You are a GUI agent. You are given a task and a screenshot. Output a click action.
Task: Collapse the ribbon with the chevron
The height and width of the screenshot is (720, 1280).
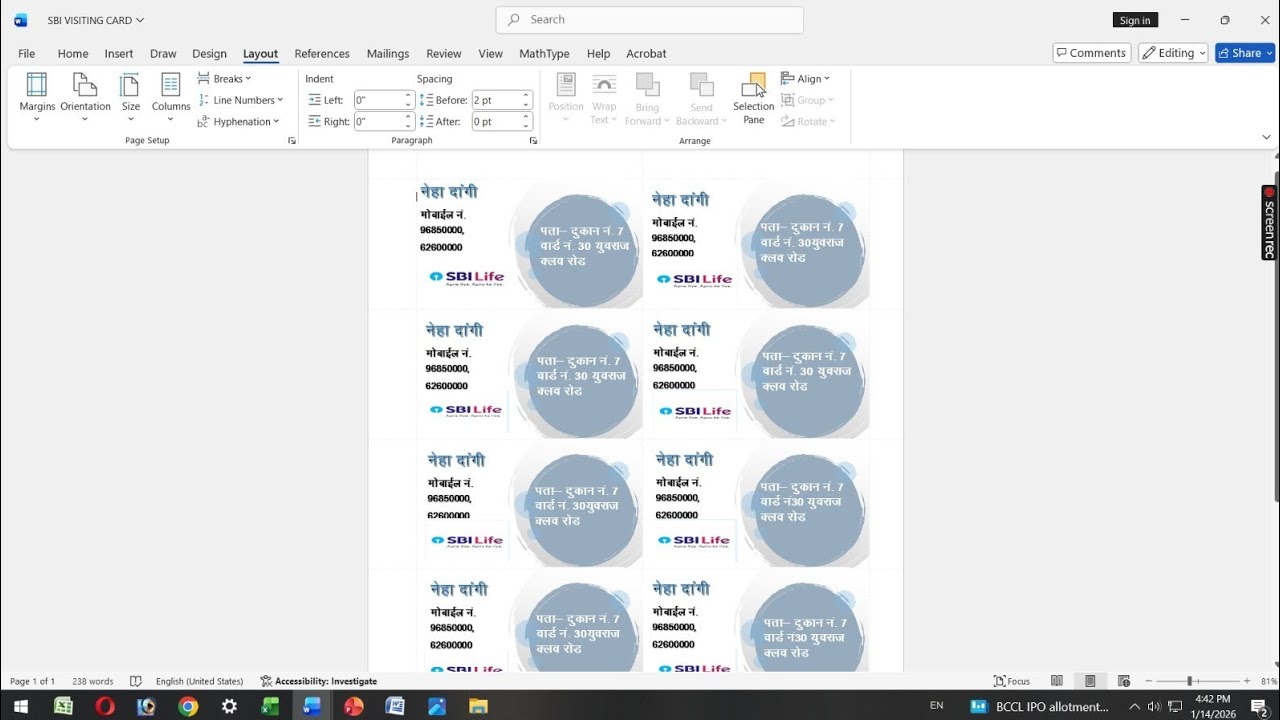(1266, 138)
